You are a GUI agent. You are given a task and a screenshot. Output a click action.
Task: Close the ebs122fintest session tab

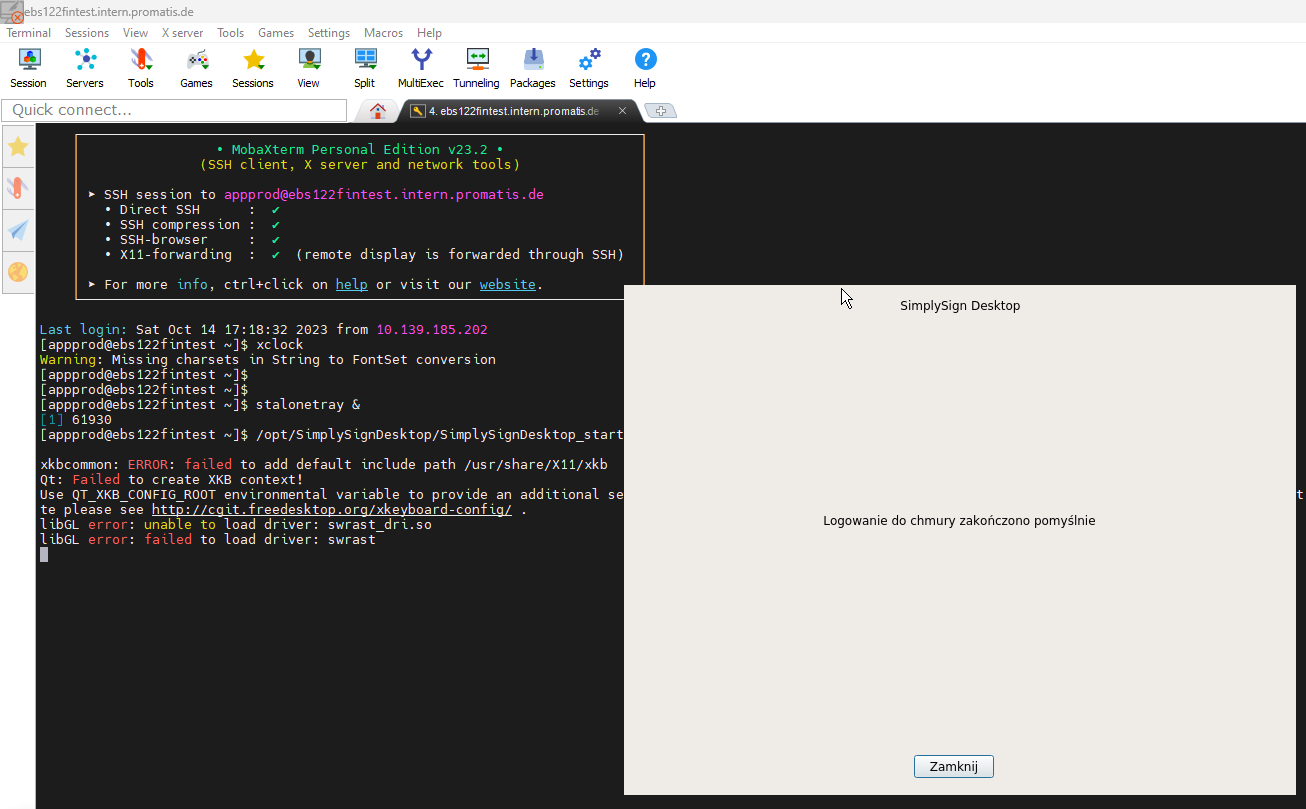tap(622, 111)
